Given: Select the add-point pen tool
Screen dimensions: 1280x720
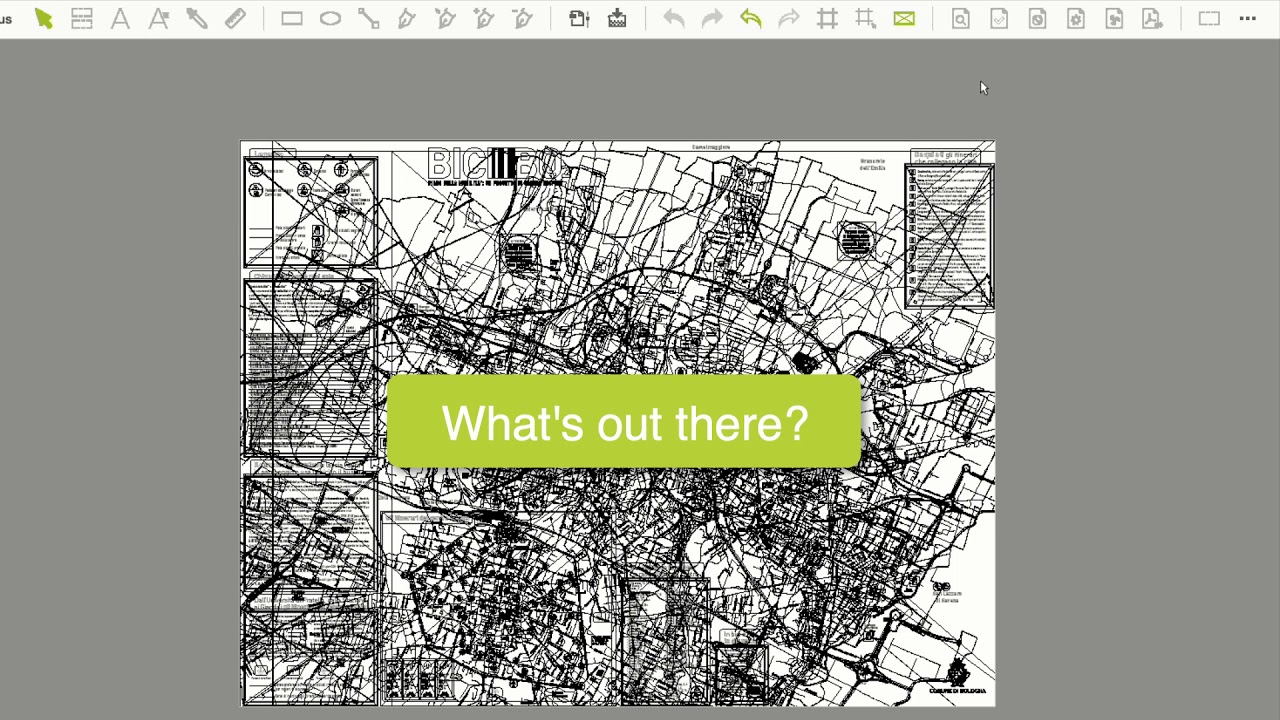Looking at the screenshot, I should (483, 19).
